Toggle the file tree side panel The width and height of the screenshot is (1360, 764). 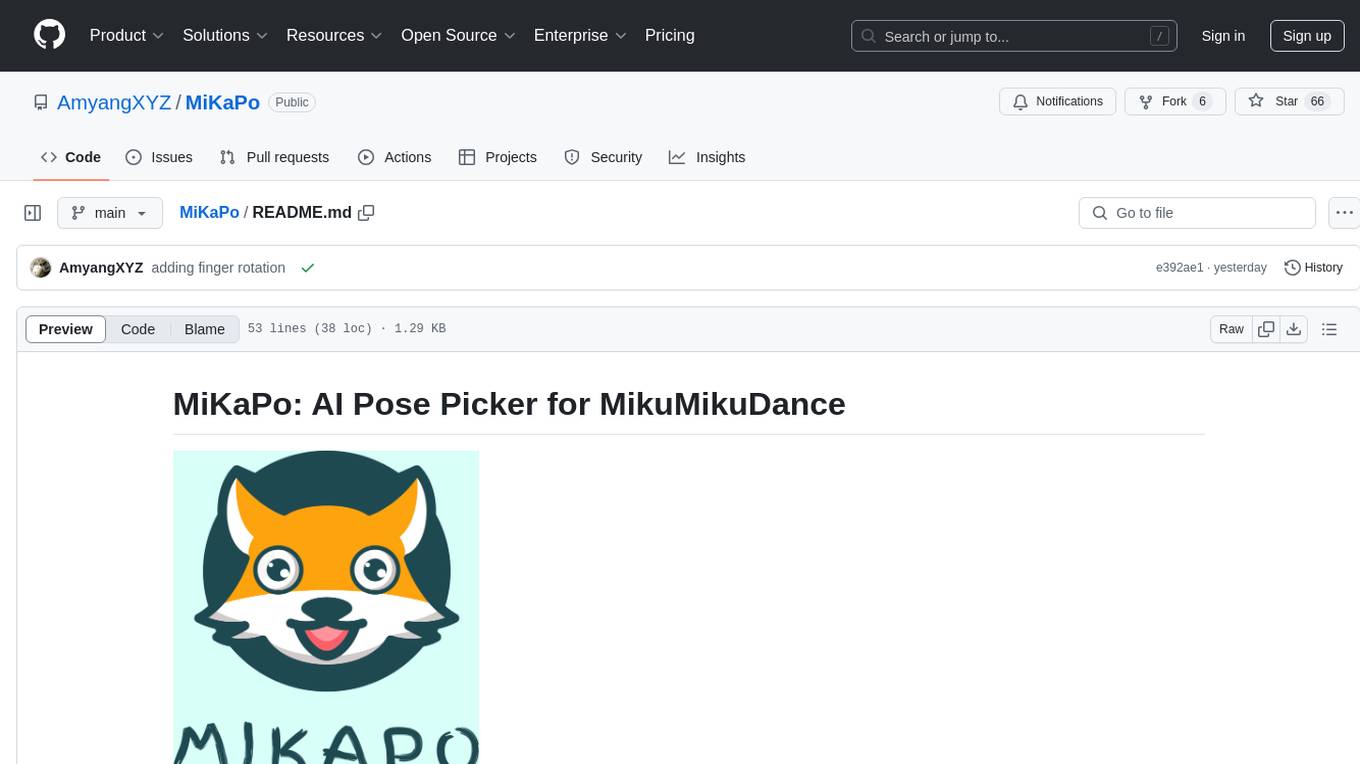[33, 213]
